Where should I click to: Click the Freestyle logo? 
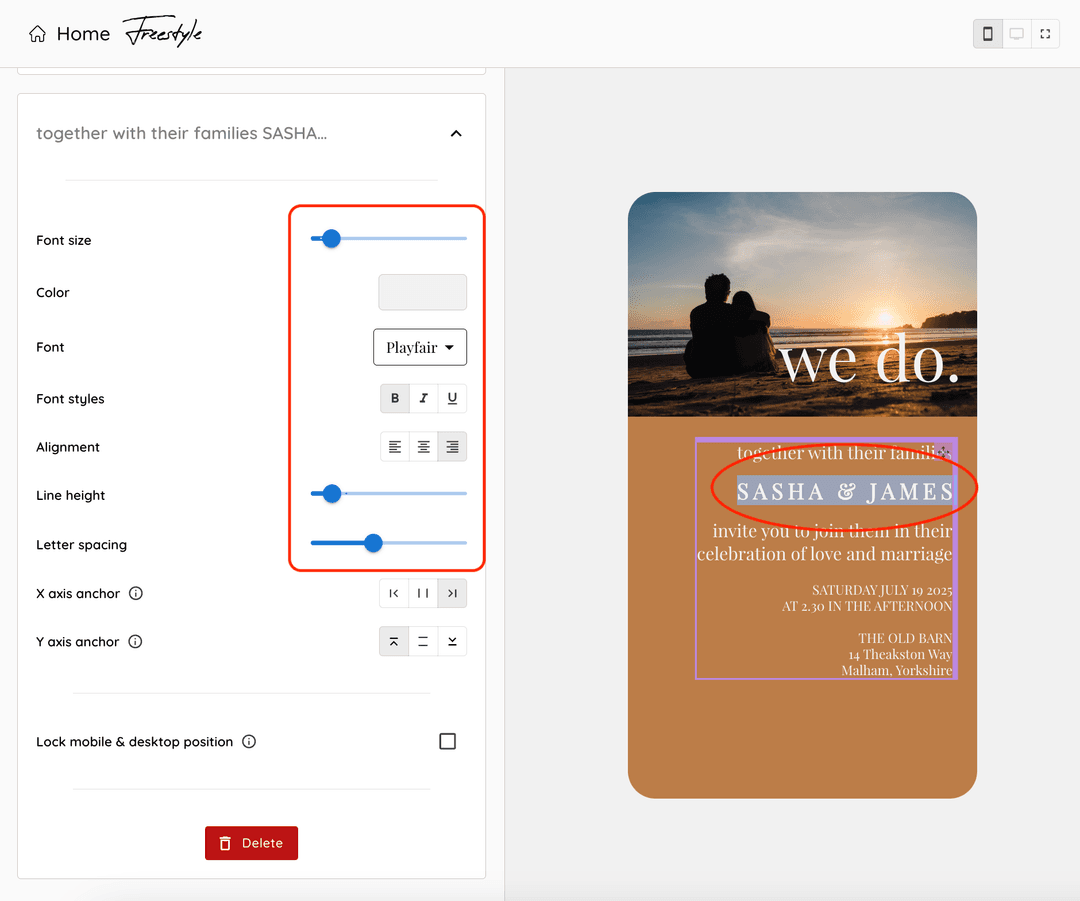click(x=163, y=33)
